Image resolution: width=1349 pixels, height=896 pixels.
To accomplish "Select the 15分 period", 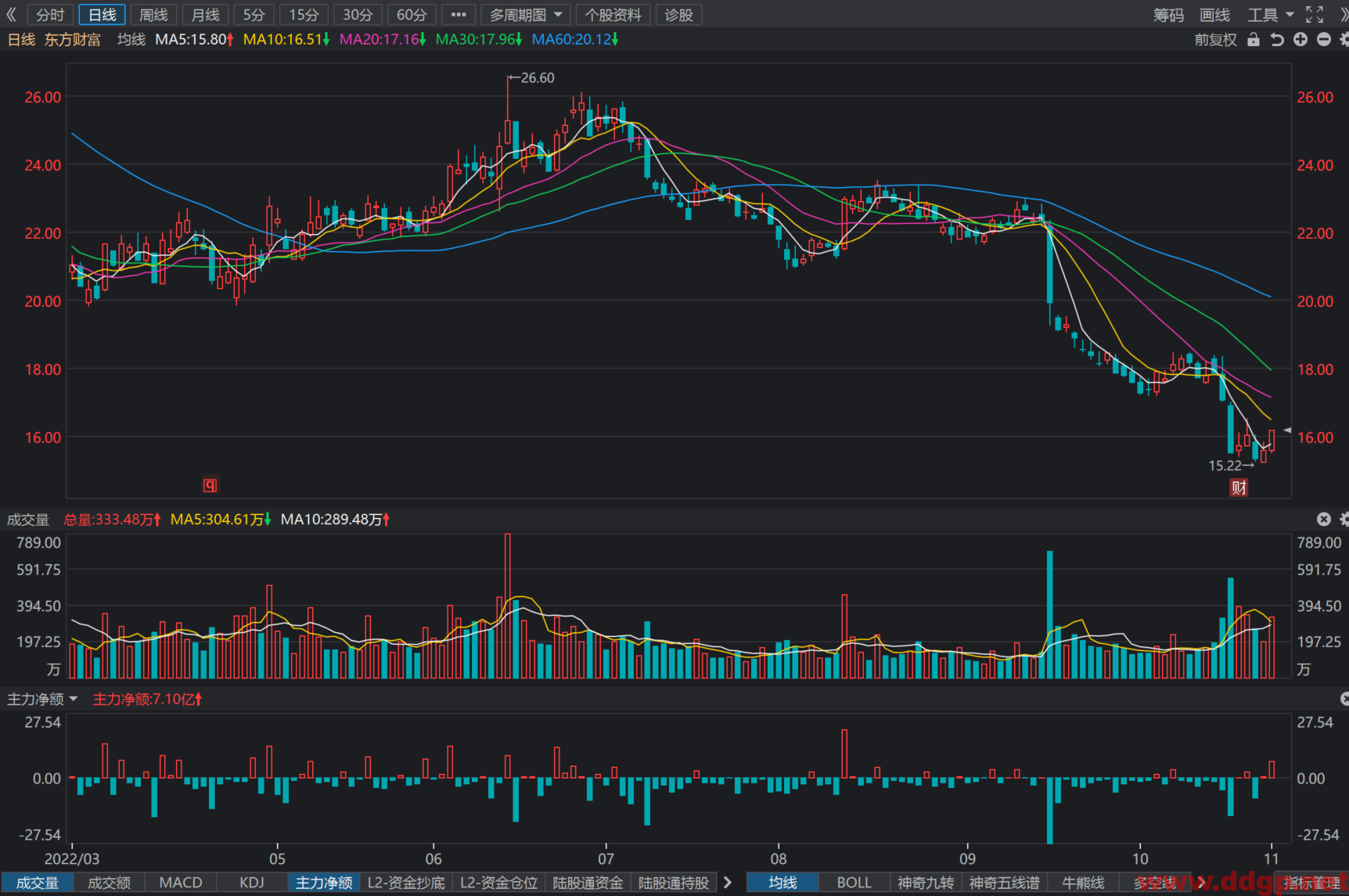I will [x=304, y=15].
